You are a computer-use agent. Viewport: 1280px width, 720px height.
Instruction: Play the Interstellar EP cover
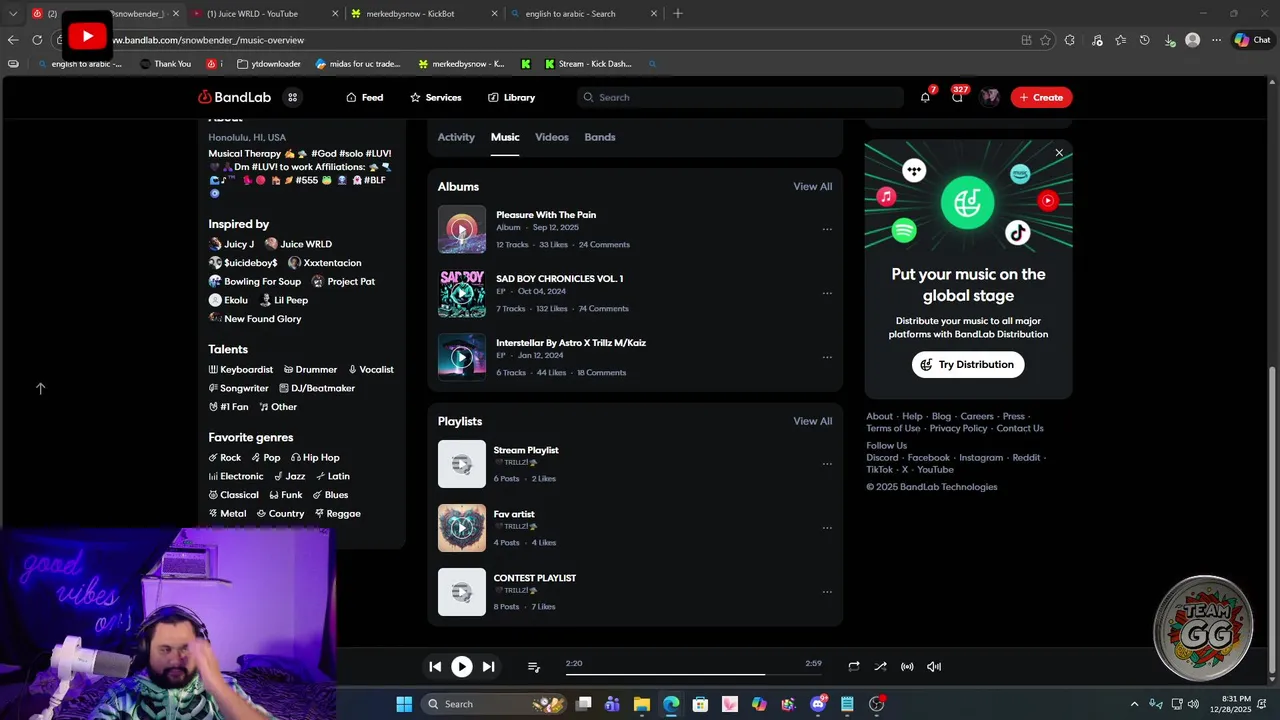(461, 357)
